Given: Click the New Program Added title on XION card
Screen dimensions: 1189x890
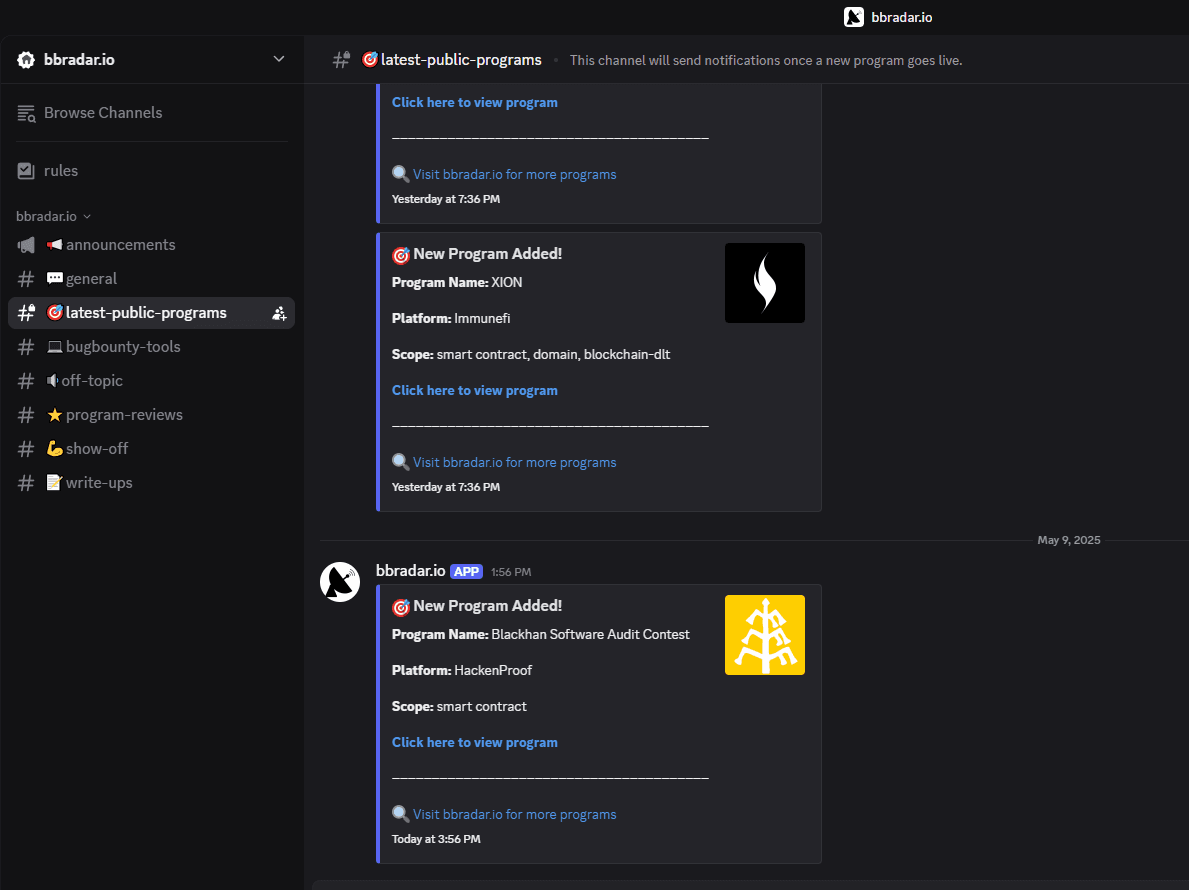Looking at the screenshot, I should tap(488, 254).
